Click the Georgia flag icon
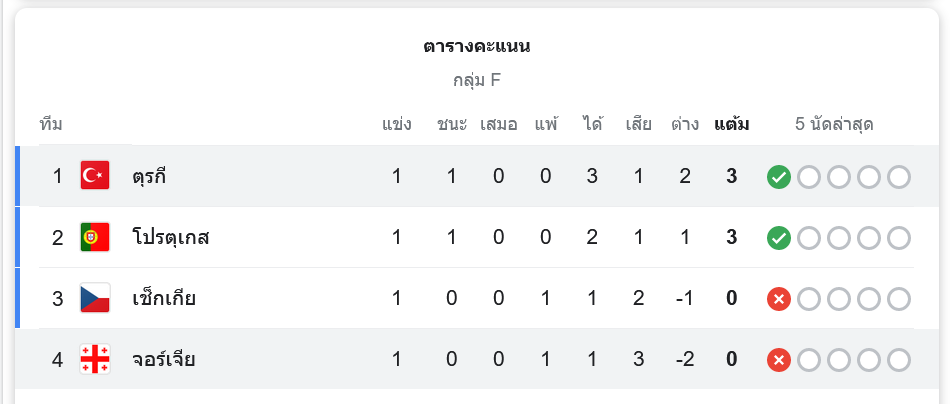 (95, 359)
